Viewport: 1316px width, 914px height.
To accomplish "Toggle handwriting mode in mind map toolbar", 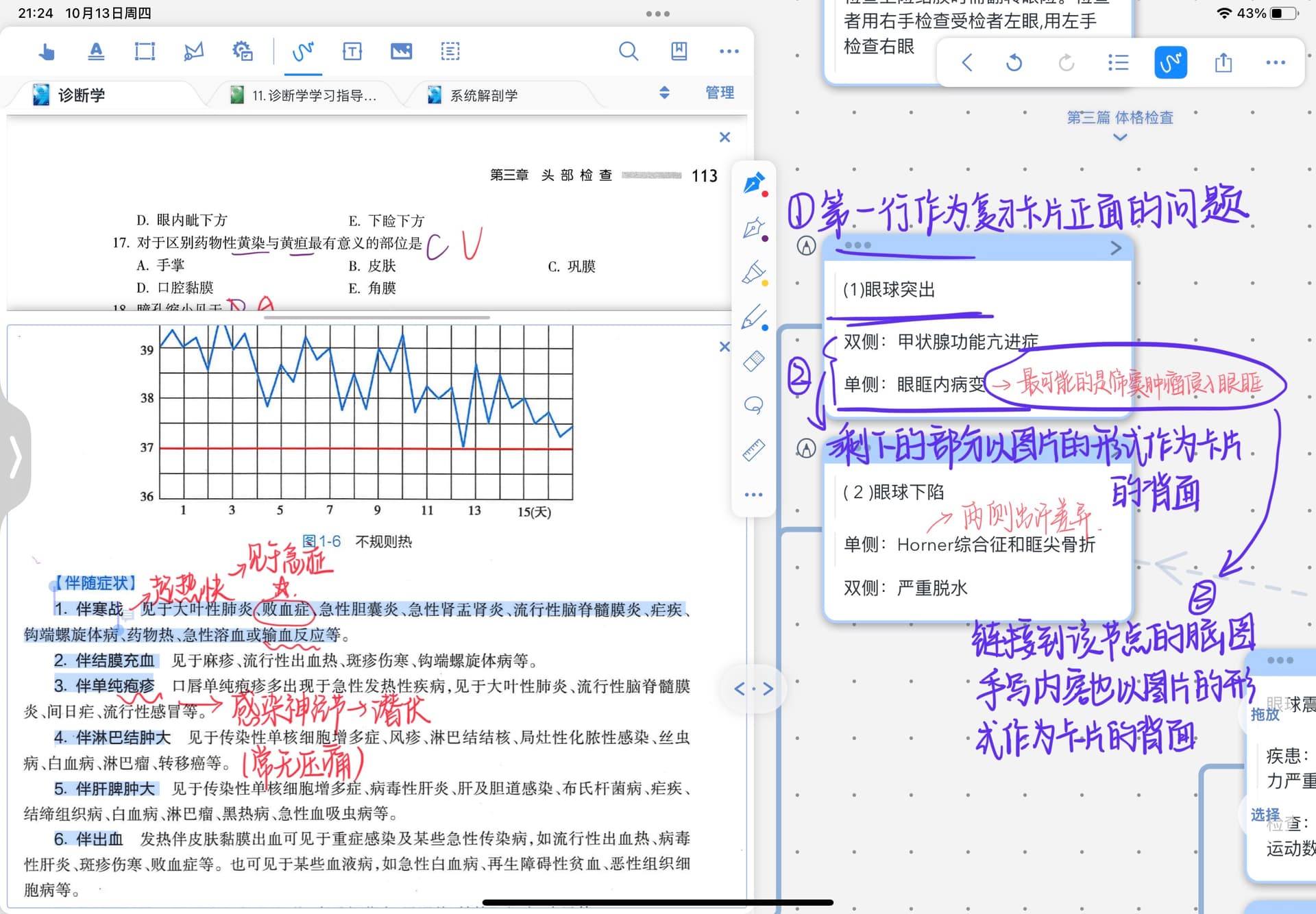I will [1171, 63].
